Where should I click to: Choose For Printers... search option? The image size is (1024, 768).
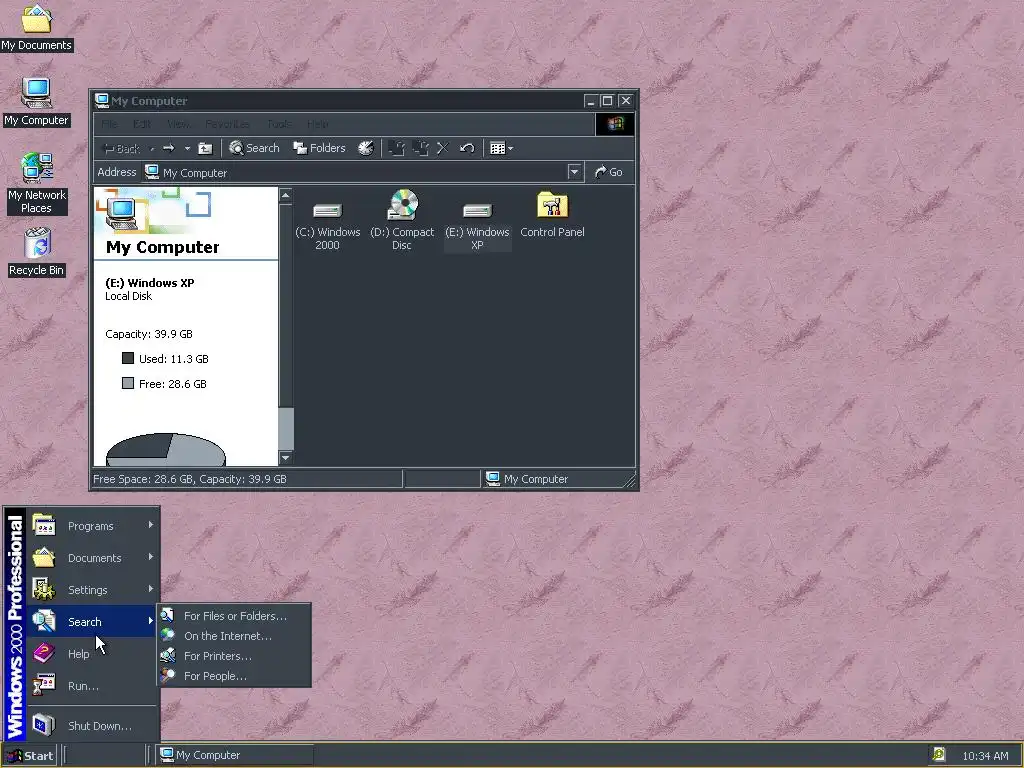click(x=234, y=656)
